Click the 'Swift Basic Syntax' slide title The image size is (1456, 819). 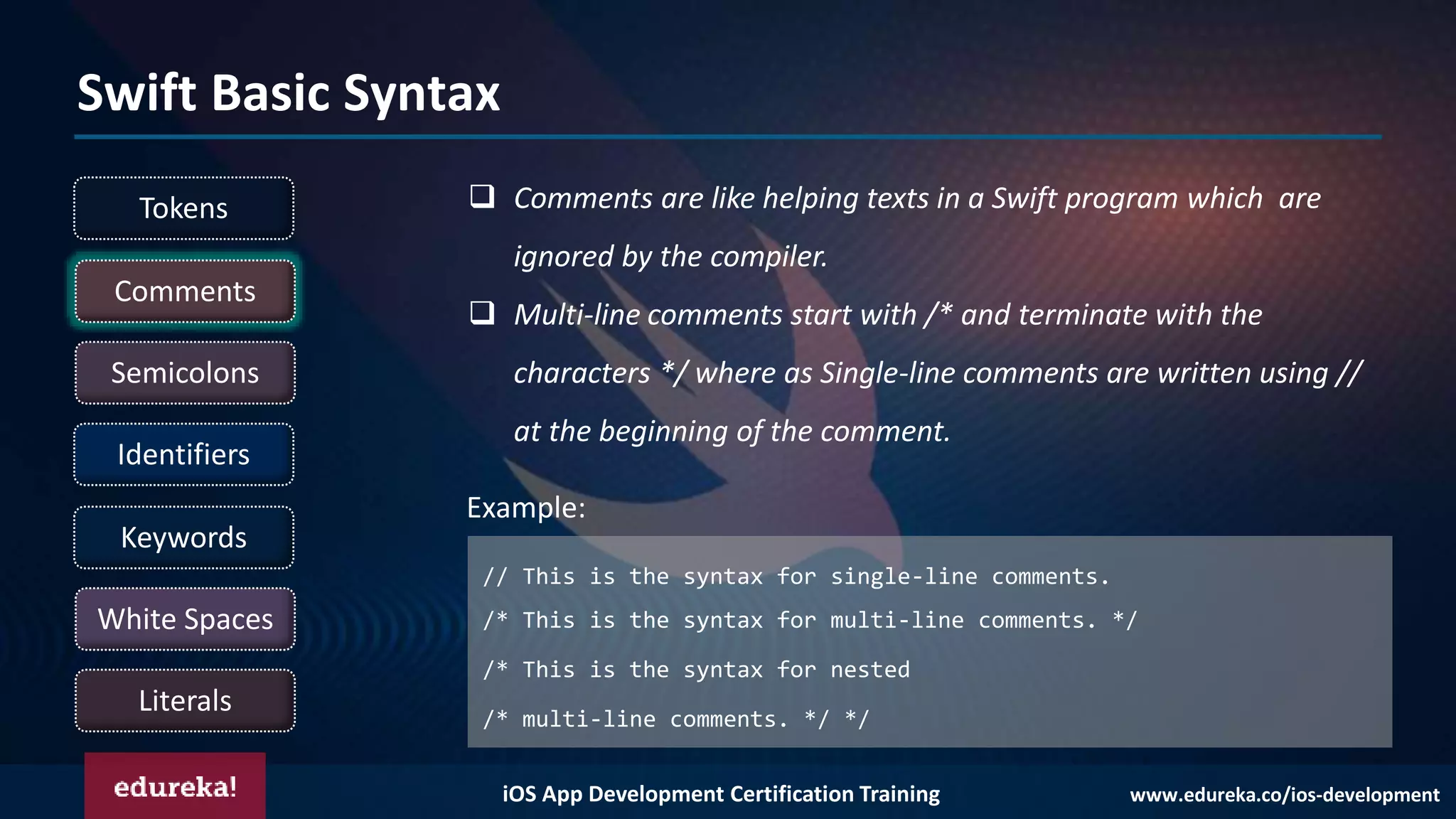(289, 93)
